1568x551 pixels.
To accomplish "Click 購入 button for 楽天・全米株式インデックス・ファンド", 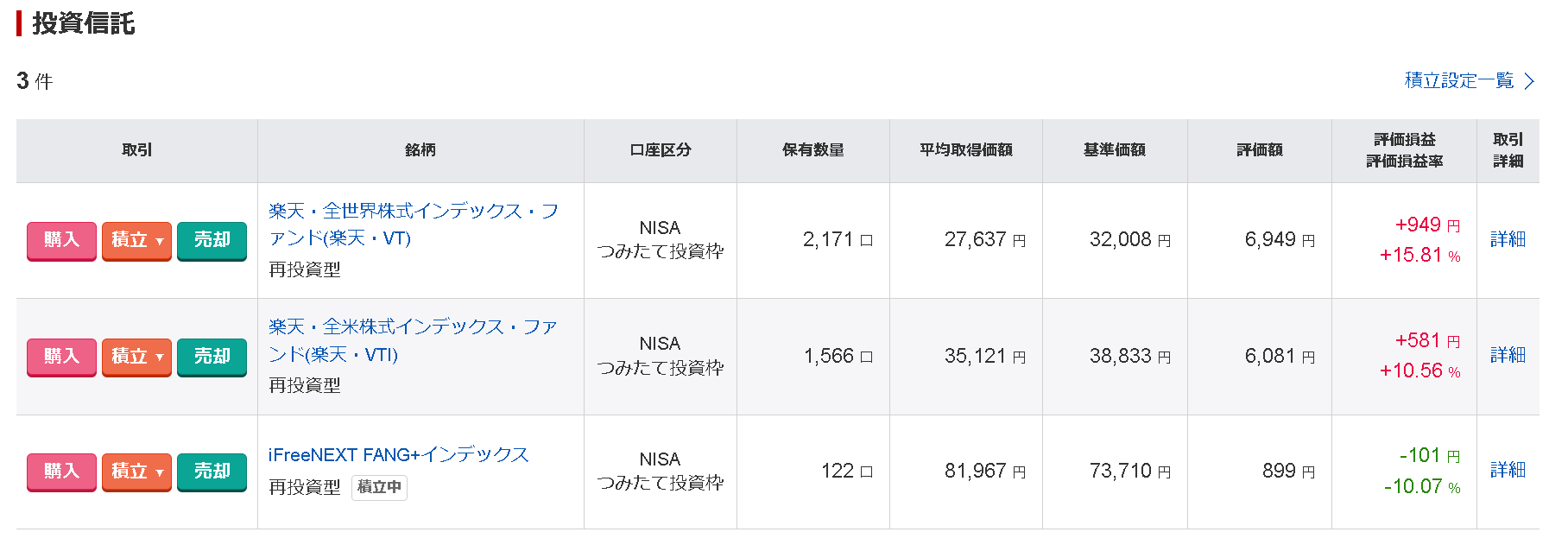I will pyautogui.click(x=60, y=357).
